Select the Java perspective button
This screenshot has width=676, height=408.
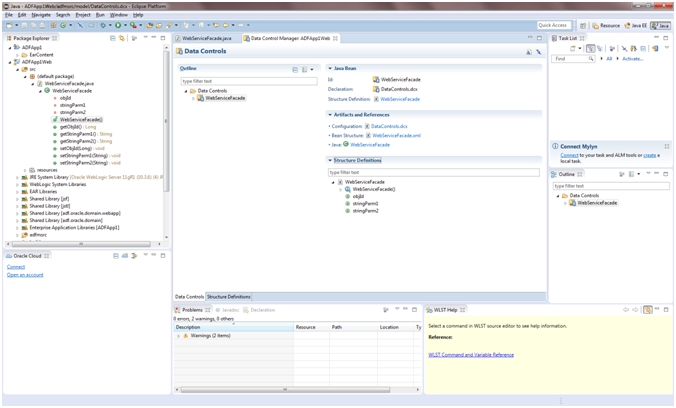660,25
